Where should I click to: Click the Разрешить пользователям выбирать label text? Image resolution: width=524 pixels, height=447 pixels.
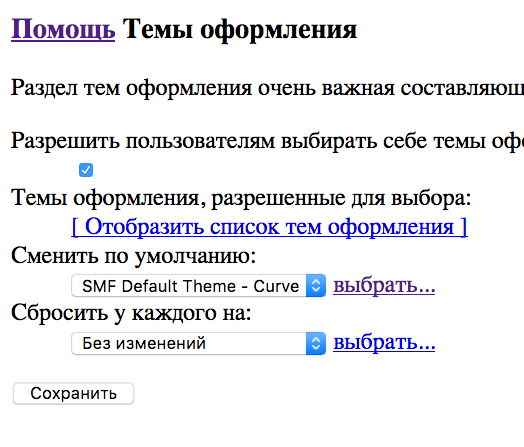point(267,141)
